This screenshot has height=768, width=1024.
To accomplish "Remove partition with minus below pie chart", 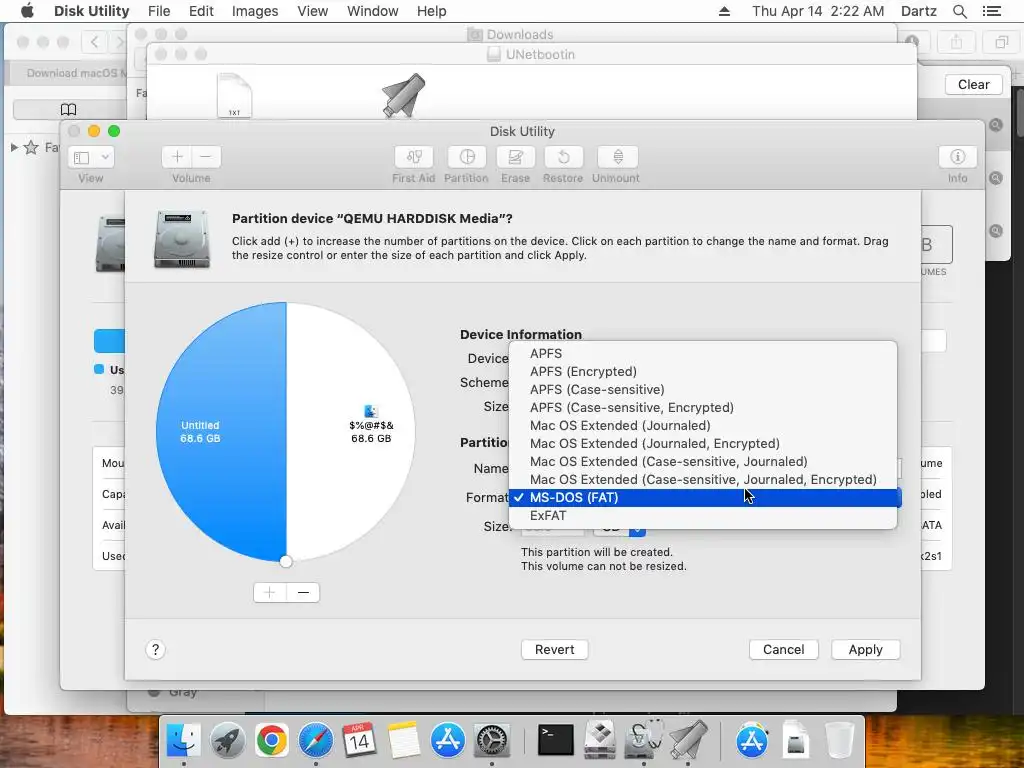I will [x=303, y=592].
